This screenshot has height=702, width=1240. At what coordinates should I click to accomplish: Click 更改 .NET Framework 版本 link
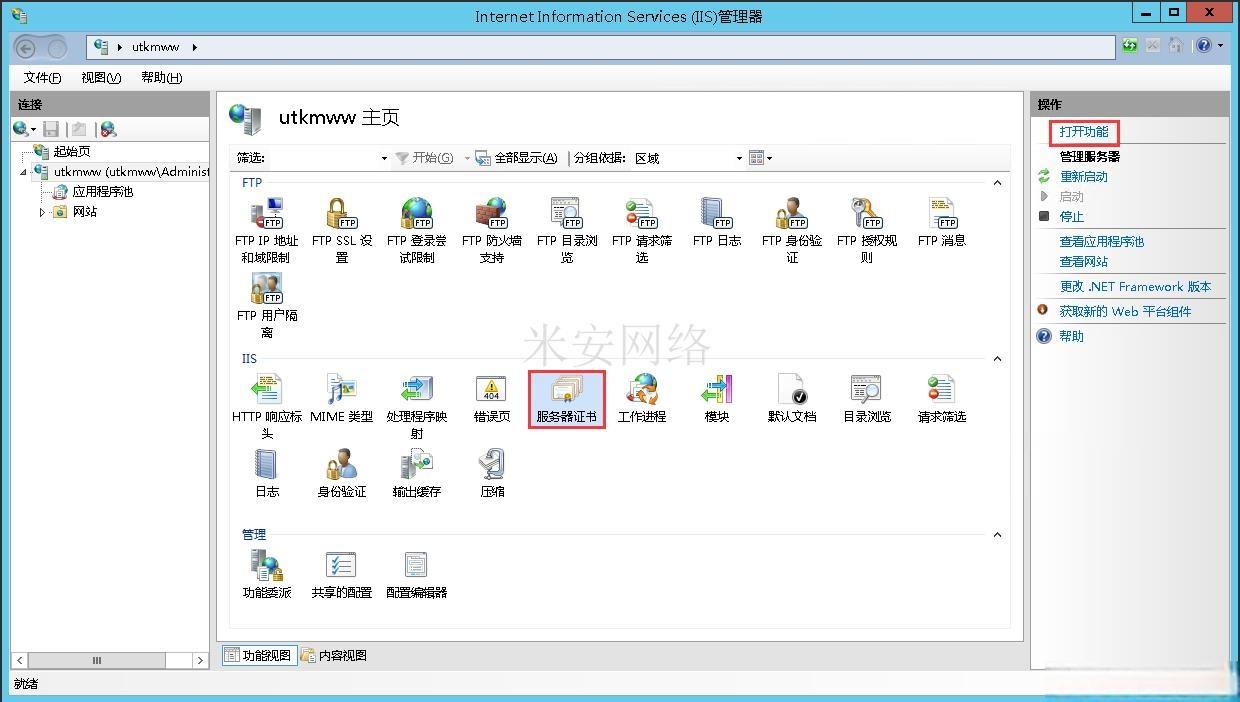click(x=1135, y=287)
